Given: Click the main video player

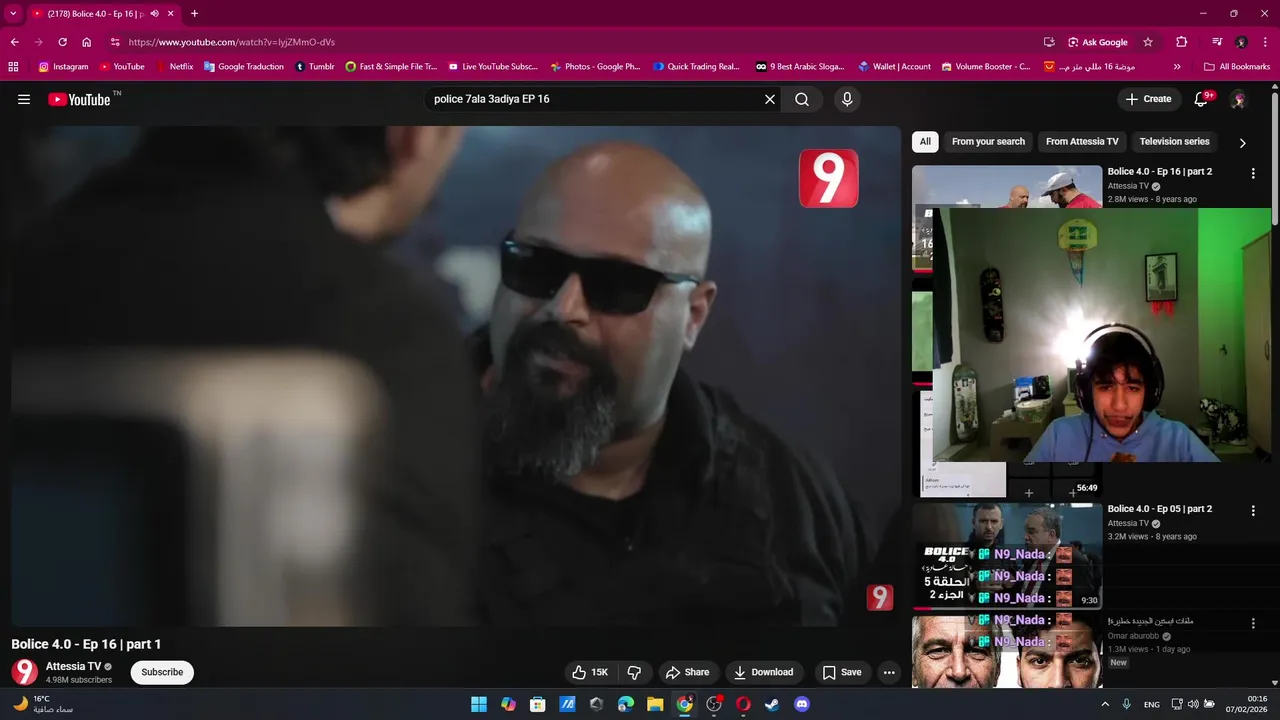Looking at the screenshot, I should coord(456,376).
